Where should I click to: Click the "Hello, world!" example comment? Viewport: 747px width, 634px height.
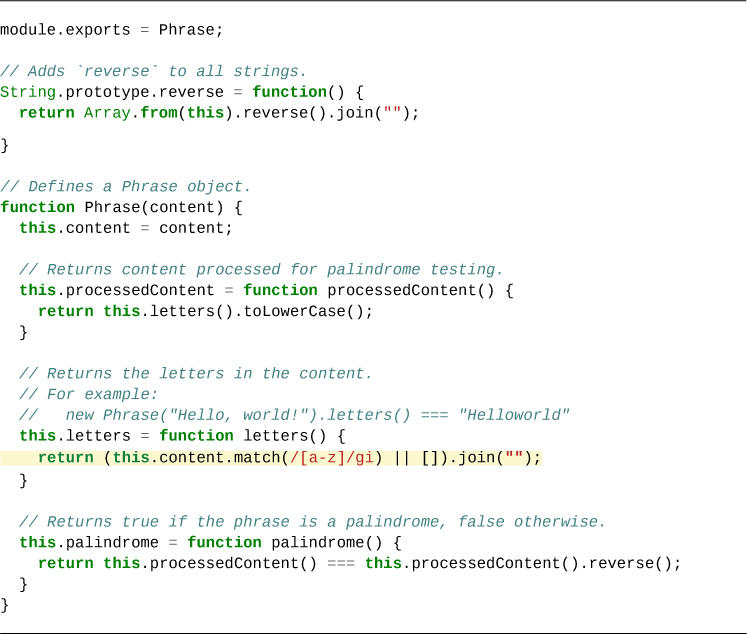tap(294, 415)
